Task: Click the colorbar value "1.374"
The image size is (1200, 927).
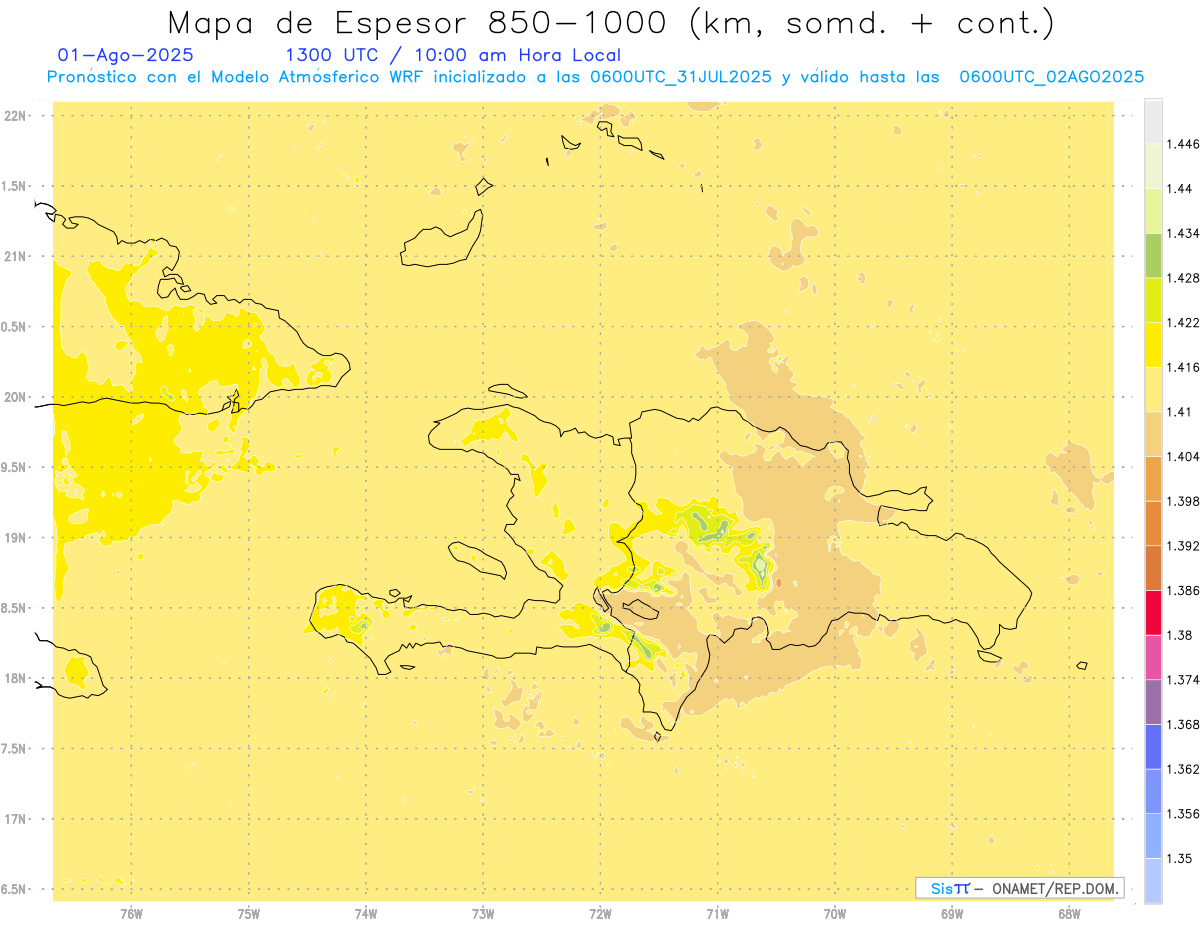Action: 1183,680
